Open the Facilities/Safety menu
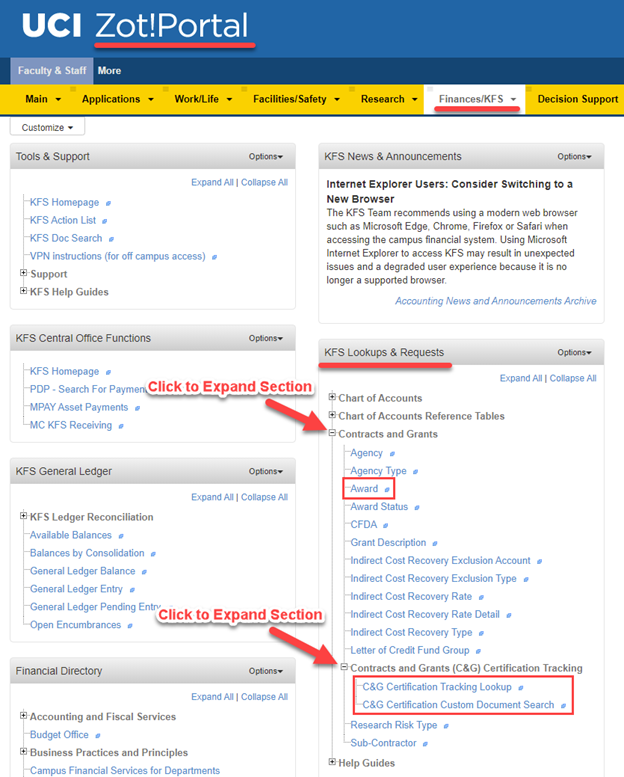 point(296,99)
